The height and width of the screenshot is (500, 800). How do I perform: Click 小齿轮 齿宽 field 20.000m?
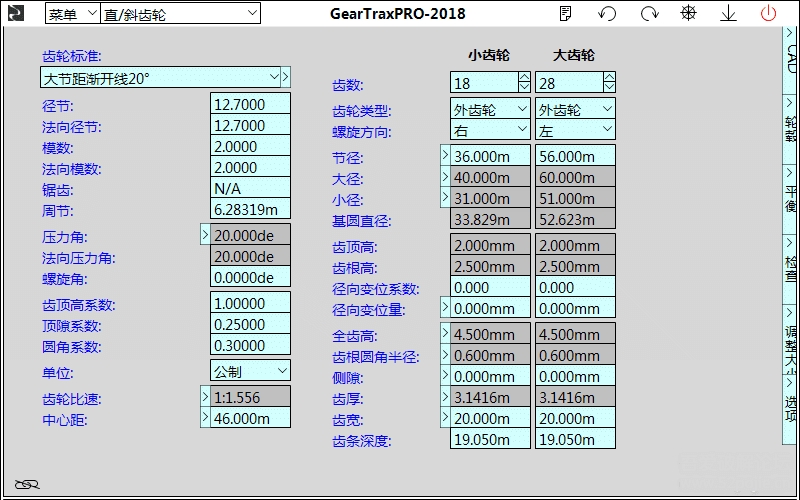[x=490, y=417]
